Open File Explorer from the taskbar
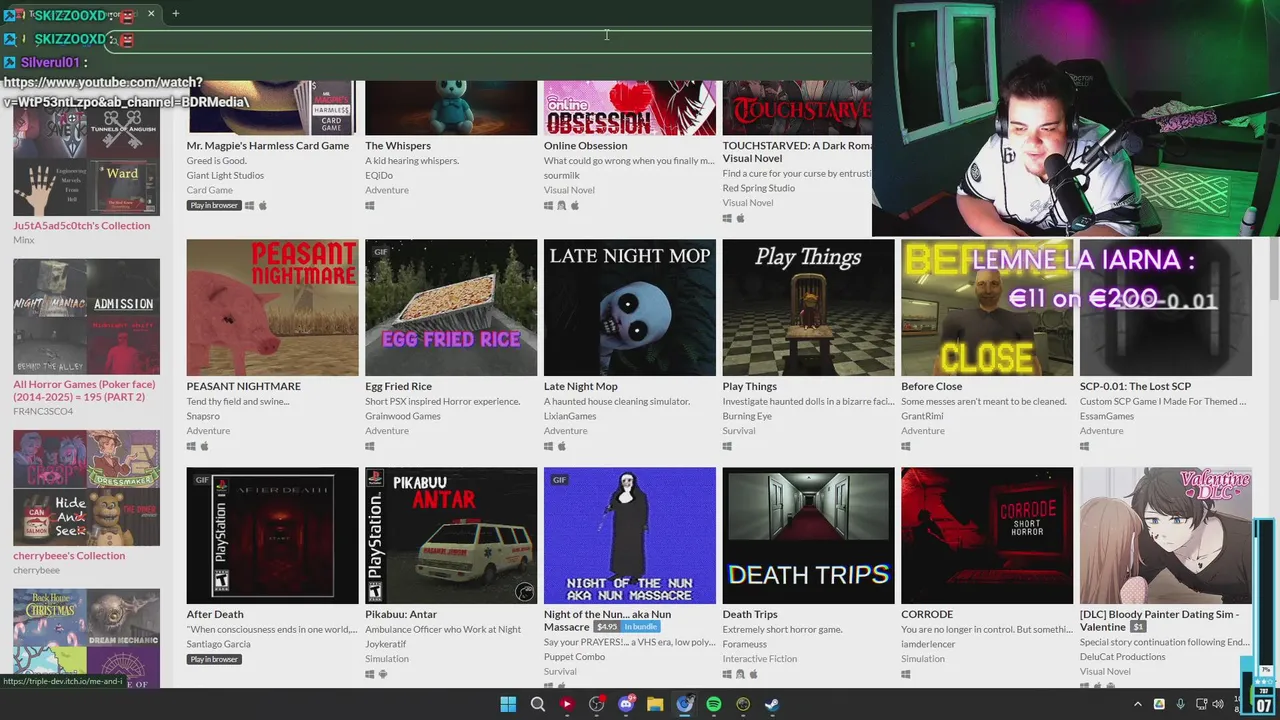This screenshot has width=1280, height=720. pyautogui.click(x=655, y=704)
